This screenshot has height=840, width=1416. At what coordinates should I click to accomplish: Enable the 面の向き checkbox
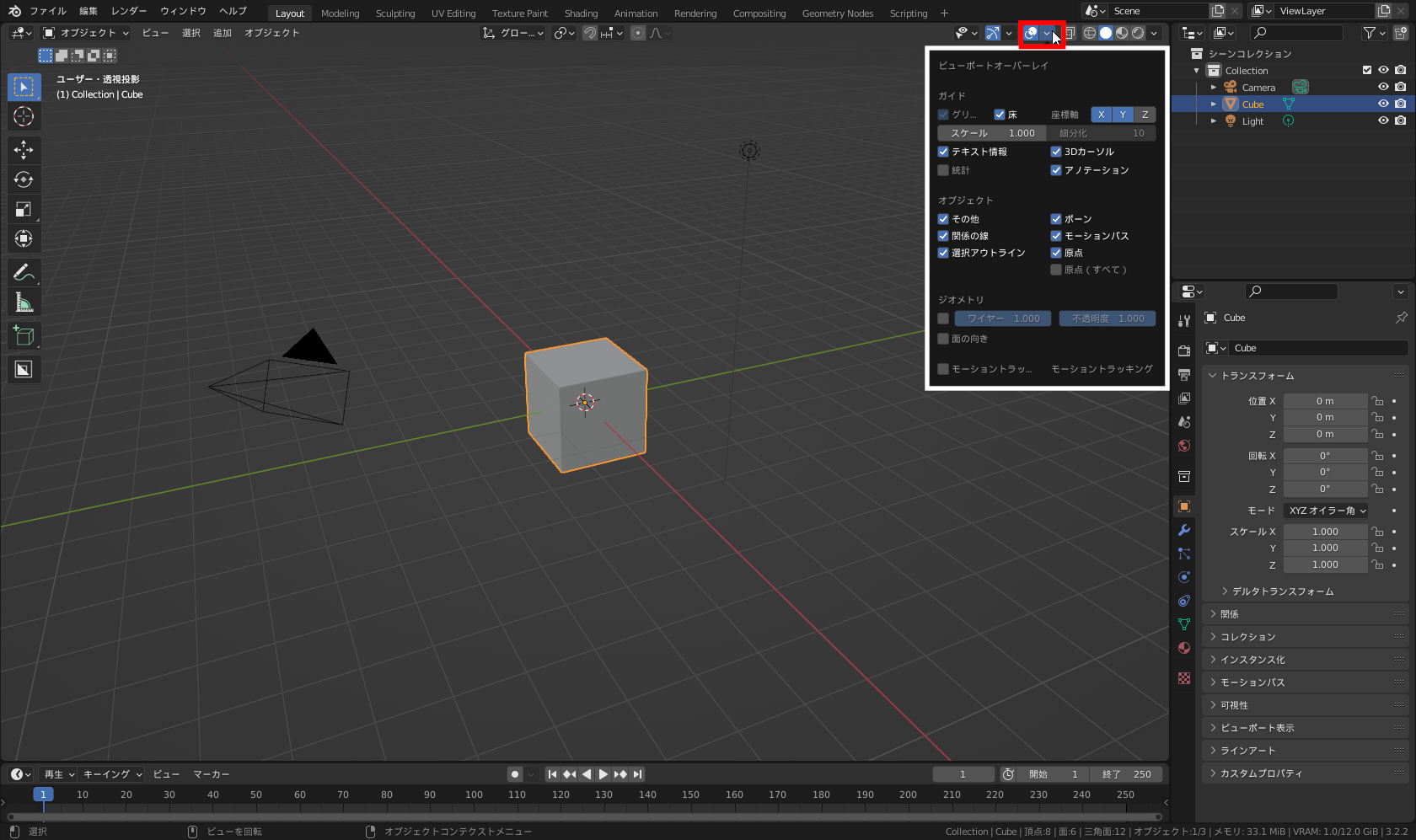pyautogui.click(x=943, y=339)
